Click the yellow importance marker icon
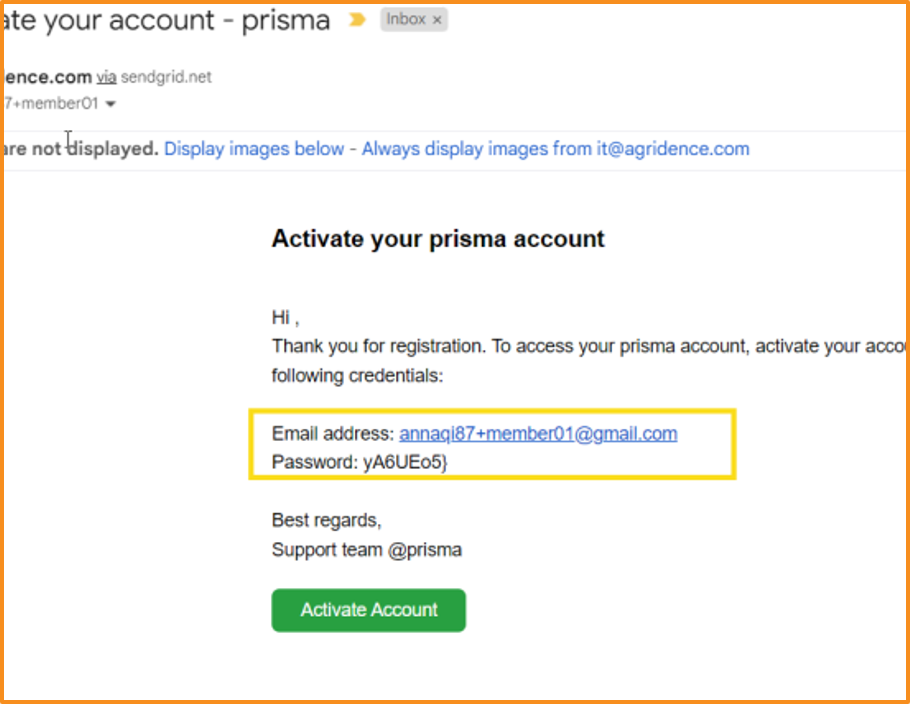Viewport: 910px width, 704px height. [x=357, y=20]
